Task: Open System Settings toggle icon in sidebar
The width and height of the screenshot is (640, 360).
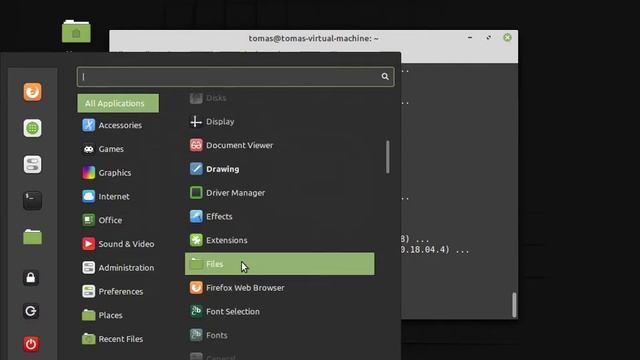Action: (x=32, y=164)
